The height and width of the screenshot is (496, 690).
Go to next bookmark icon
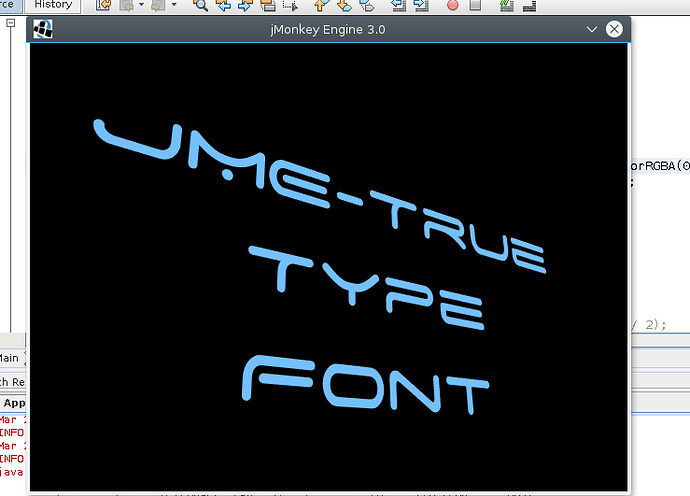point(344,5)
